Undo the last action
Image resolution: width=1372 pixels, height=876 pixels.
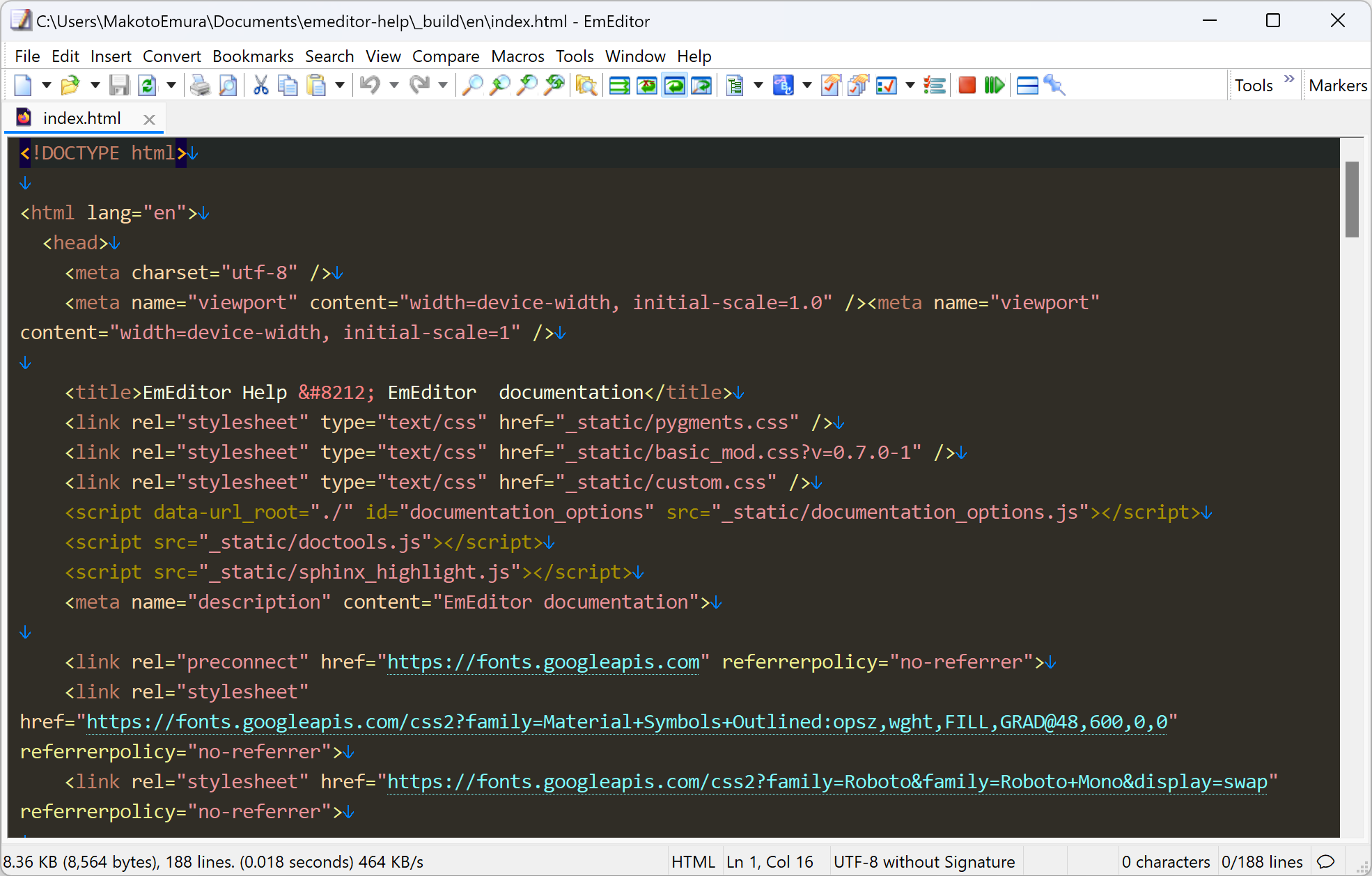point(370,86)
